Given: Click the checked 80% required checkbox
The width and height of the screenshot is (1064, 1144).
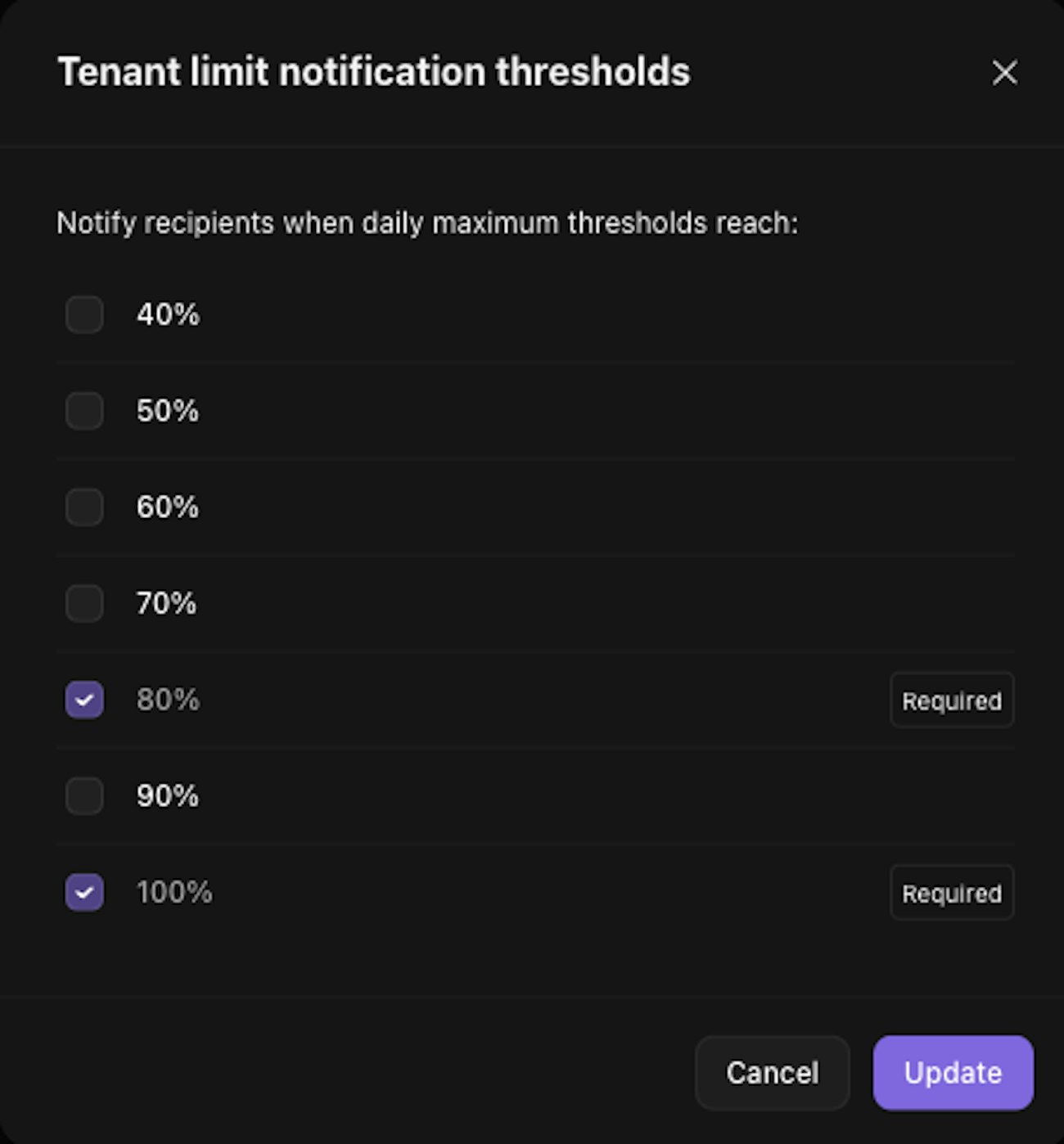Looking at the screenshot, I should (x=84, y=700).
